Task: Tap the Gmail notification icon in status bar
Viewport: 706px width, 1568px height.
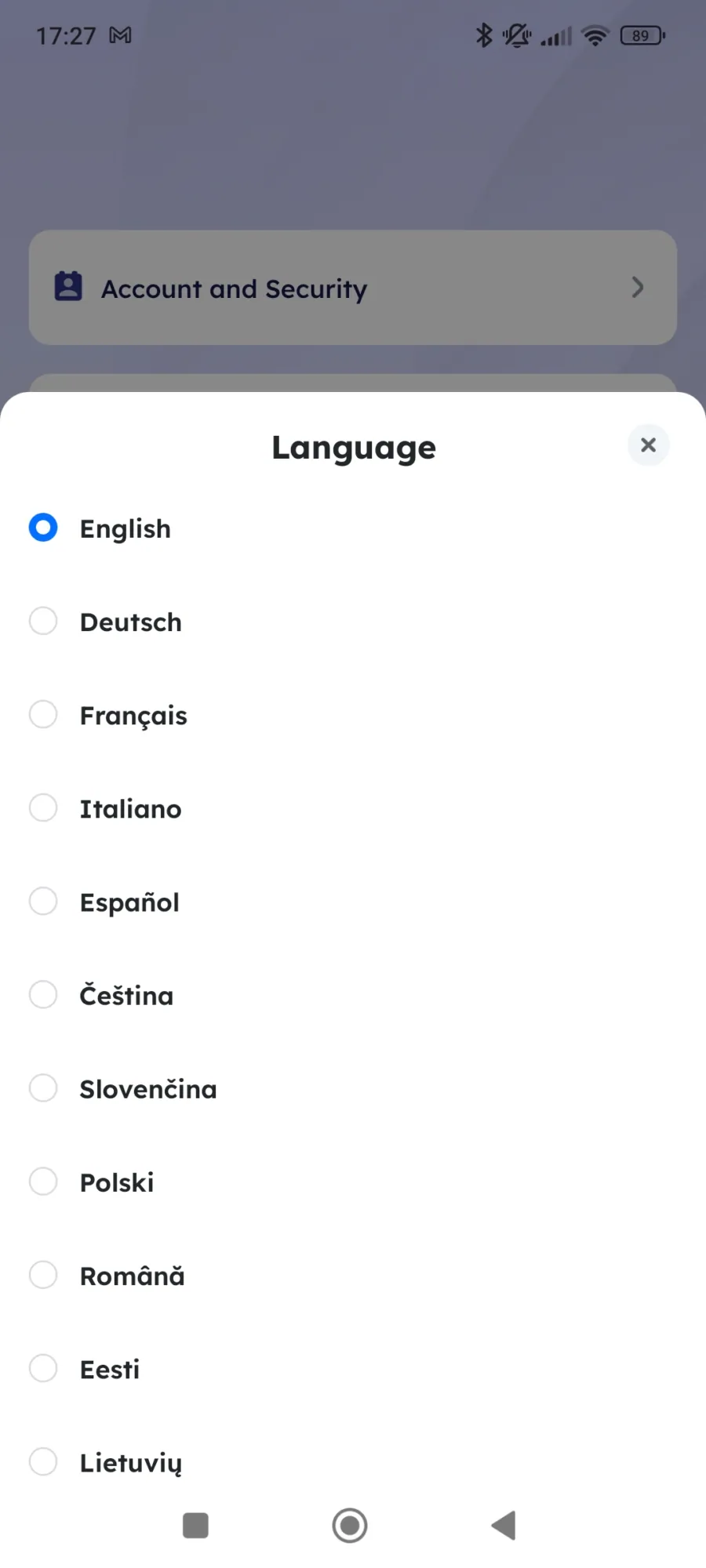Action: pyautogui.click(x=120, y=35)
